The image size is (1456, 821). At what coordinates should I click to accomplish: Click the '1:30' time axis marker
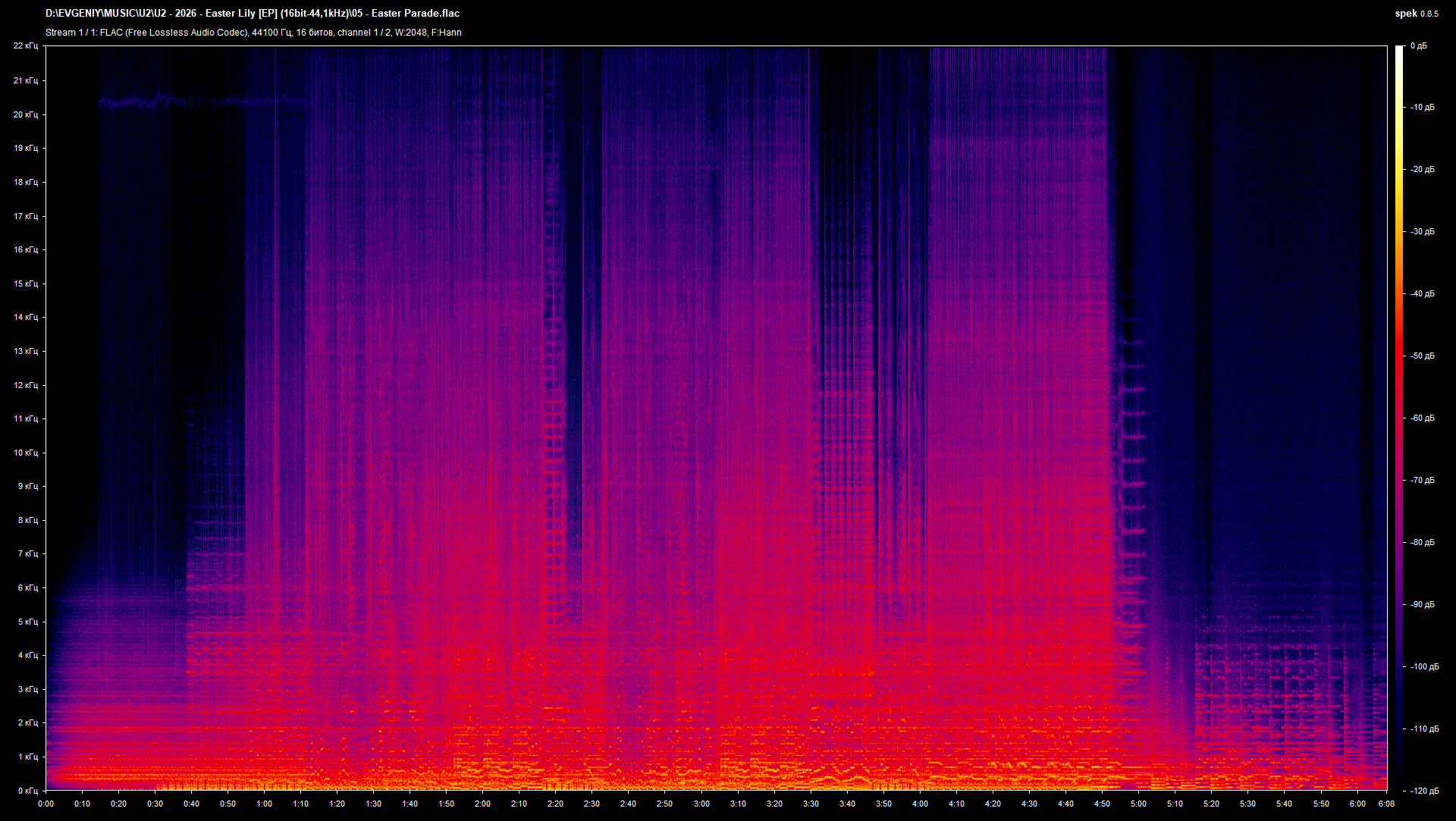click(x=374, y=804)
